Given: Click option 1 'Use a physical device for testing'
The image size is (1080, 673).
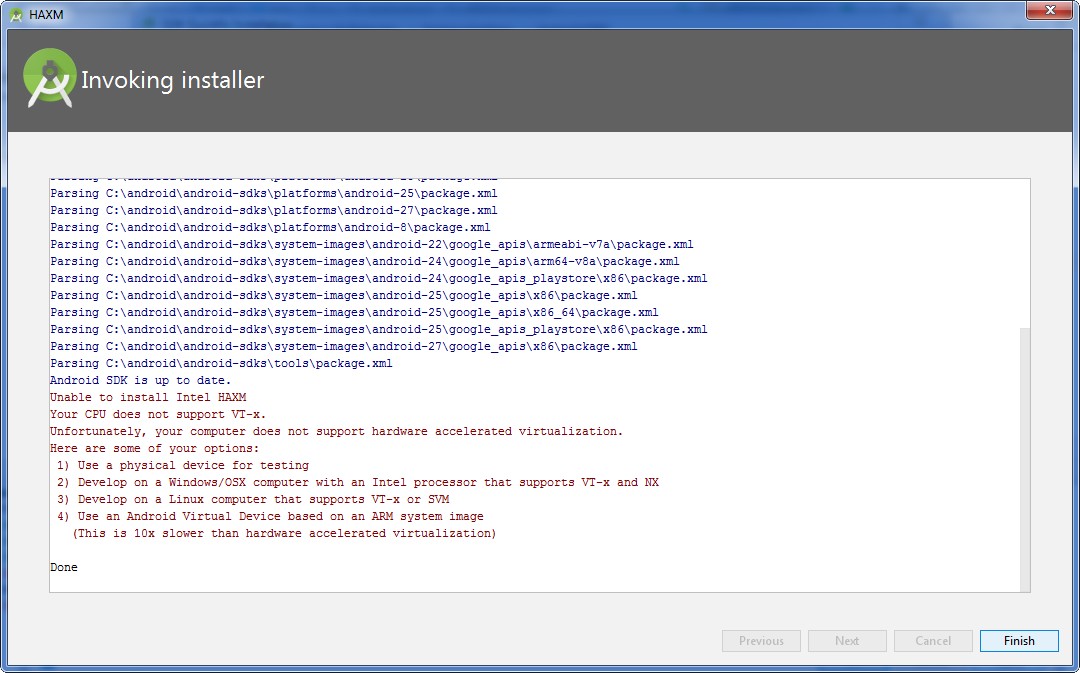Looking at the screenshot, I should tap(183, 466).
